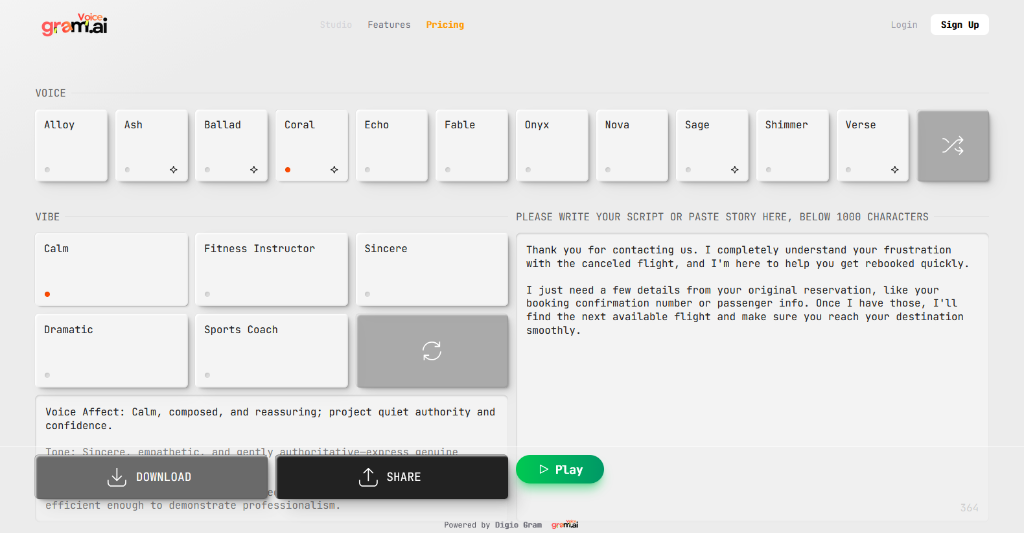This screenshot has height=533, width=1024.
Task: Click the Sign Up button
Action: click(x=959, y=25)
